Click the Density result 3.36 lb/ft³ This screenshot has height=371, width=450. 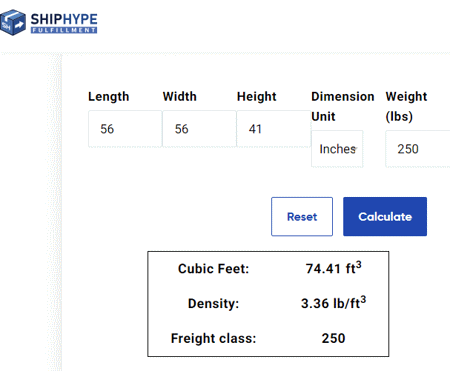333,303
